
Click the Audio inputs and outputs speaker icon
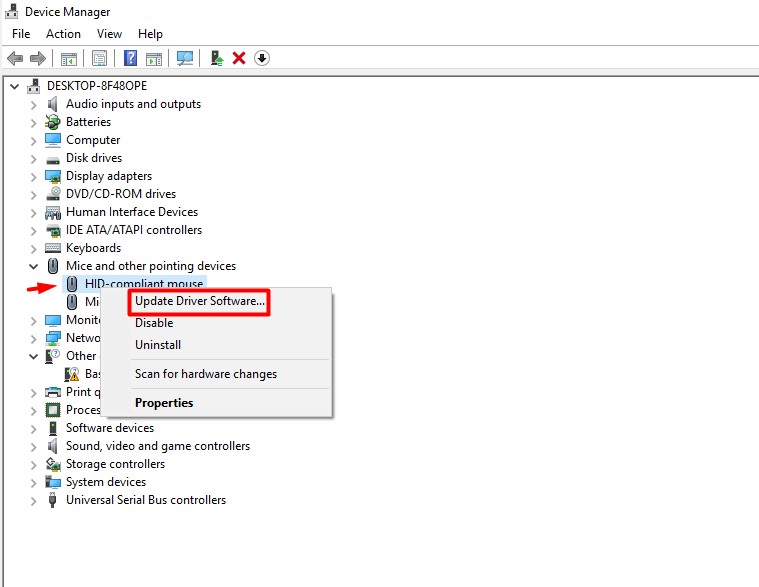tap(52, 104)
